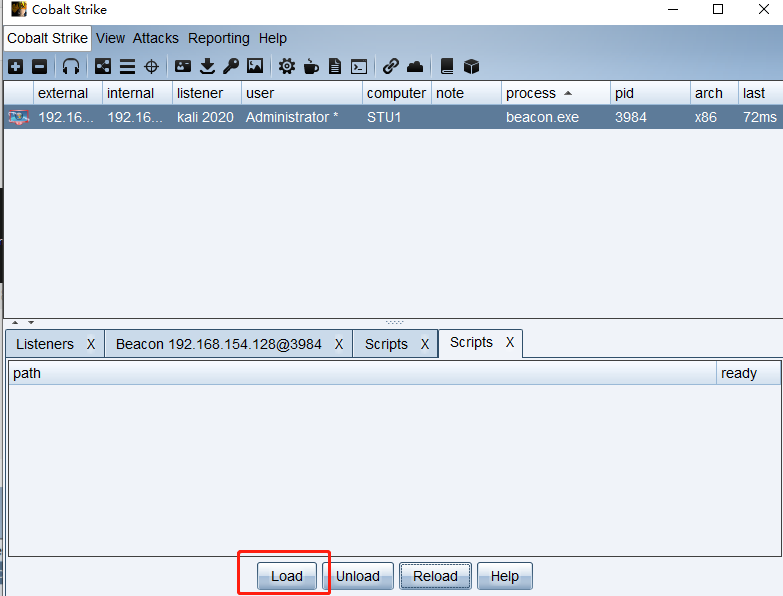The height and width of the screenshot is (596, 783).
Task: Select the beacon.exe process cell
Action: (555, 117)
